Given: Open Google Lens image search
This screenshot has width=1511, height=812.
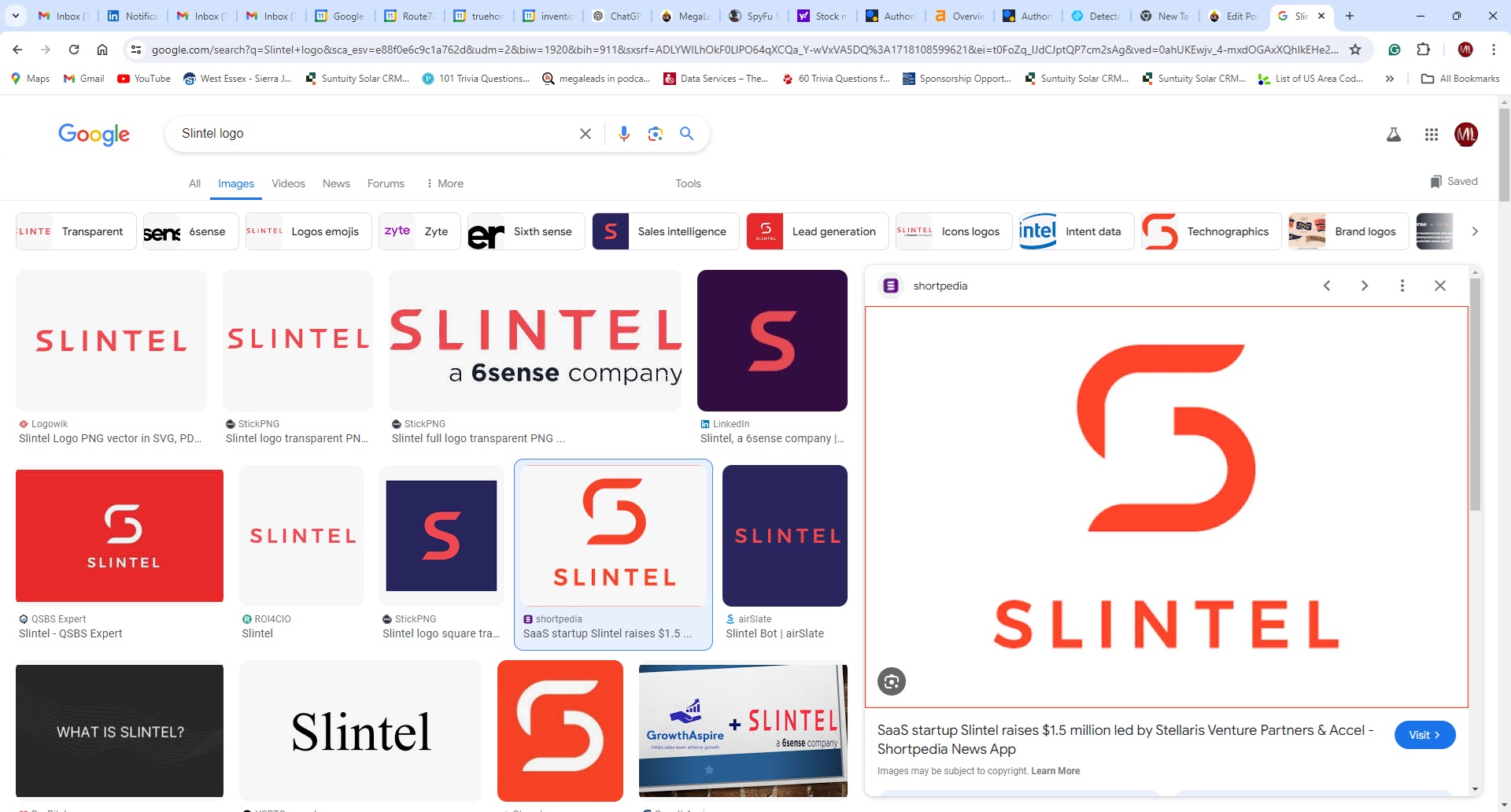Looking at the screenshot, I should coord(655,134).
